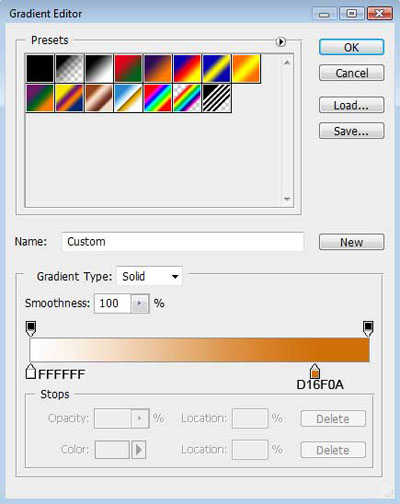Open the Opacity slider arrow
Image resolution: width=400 pixels, height=504 pixels.
click(x=140, y=418)
